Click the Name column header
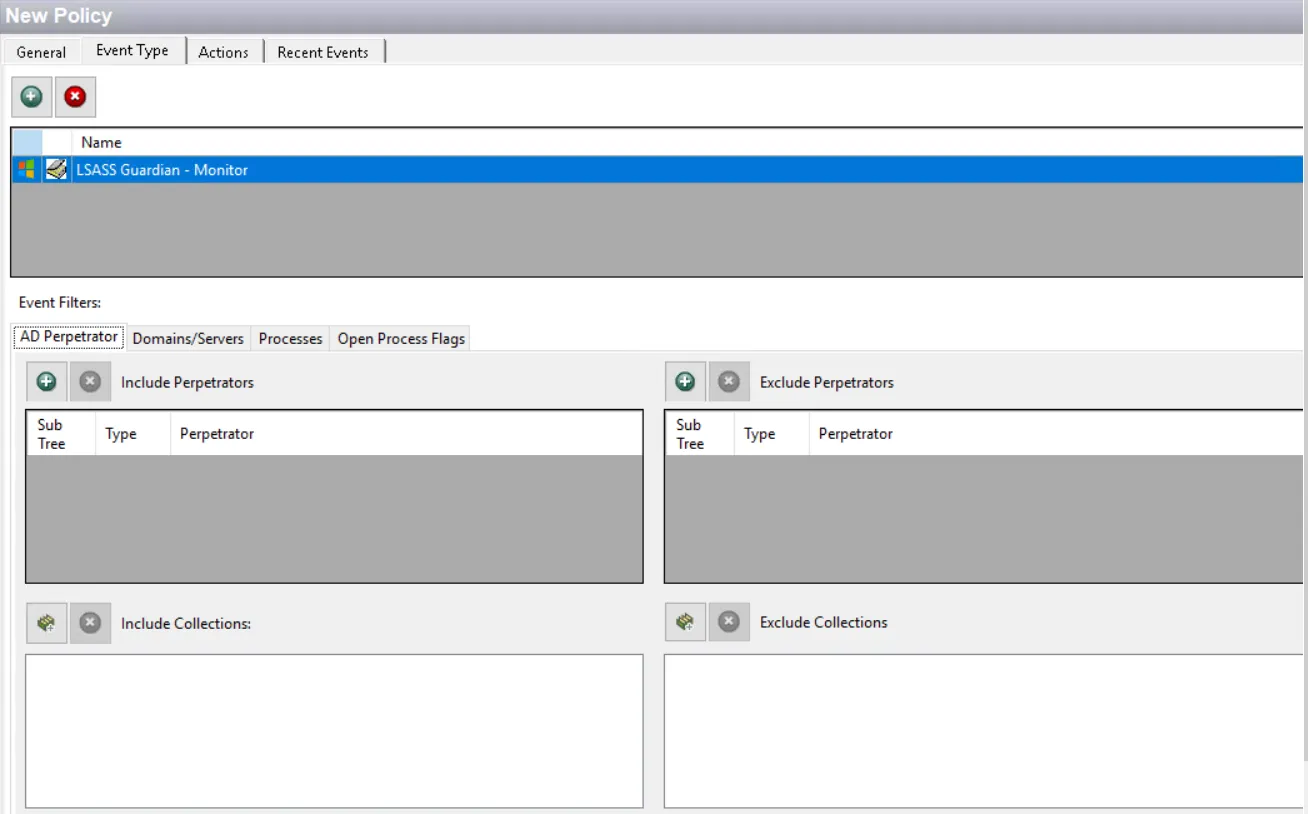The image size is (1308, 814). pyautogui.click(x=687, y=142)
